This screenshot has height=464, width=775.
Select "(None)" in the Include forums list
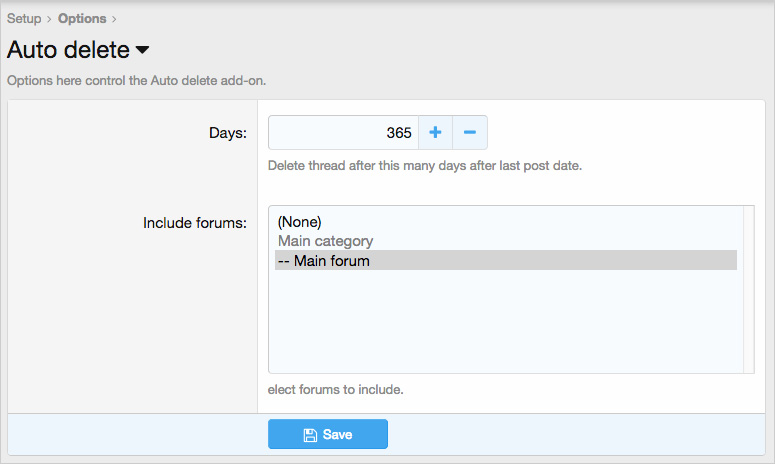(300, 222)
